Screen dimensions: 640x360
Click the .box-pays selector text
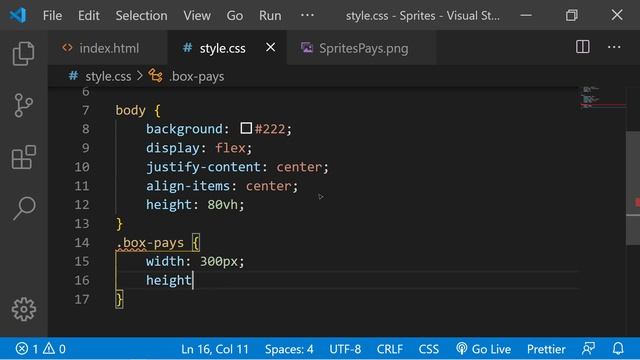click(x=150, y=243)
